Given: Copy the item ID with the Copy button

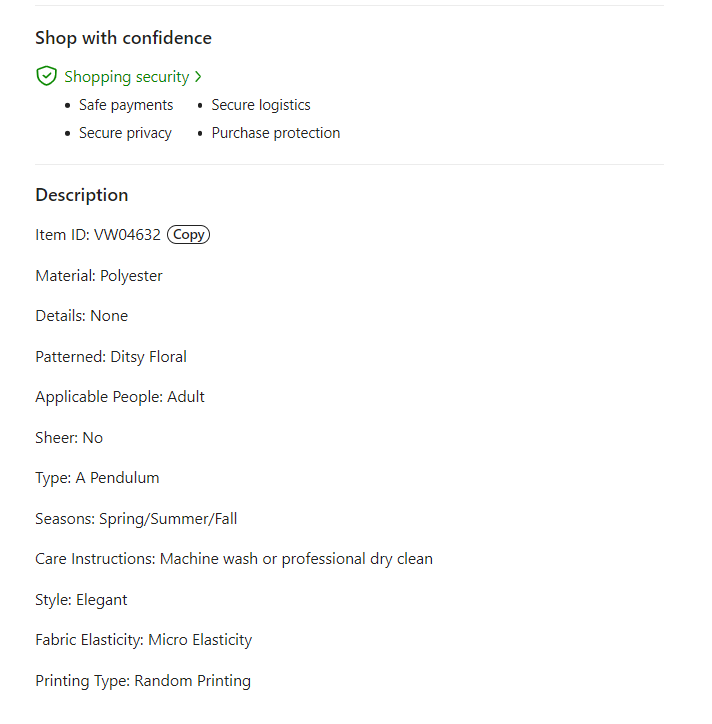Looking at the screenshot, I should [188, 235].
